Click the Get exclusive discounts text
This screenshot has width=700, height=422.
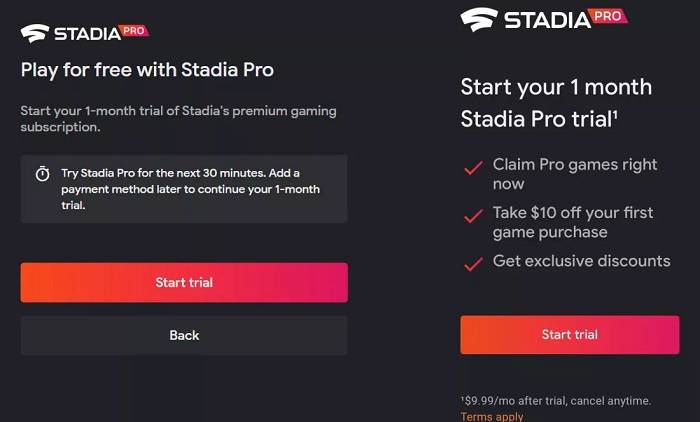[581, 261]
